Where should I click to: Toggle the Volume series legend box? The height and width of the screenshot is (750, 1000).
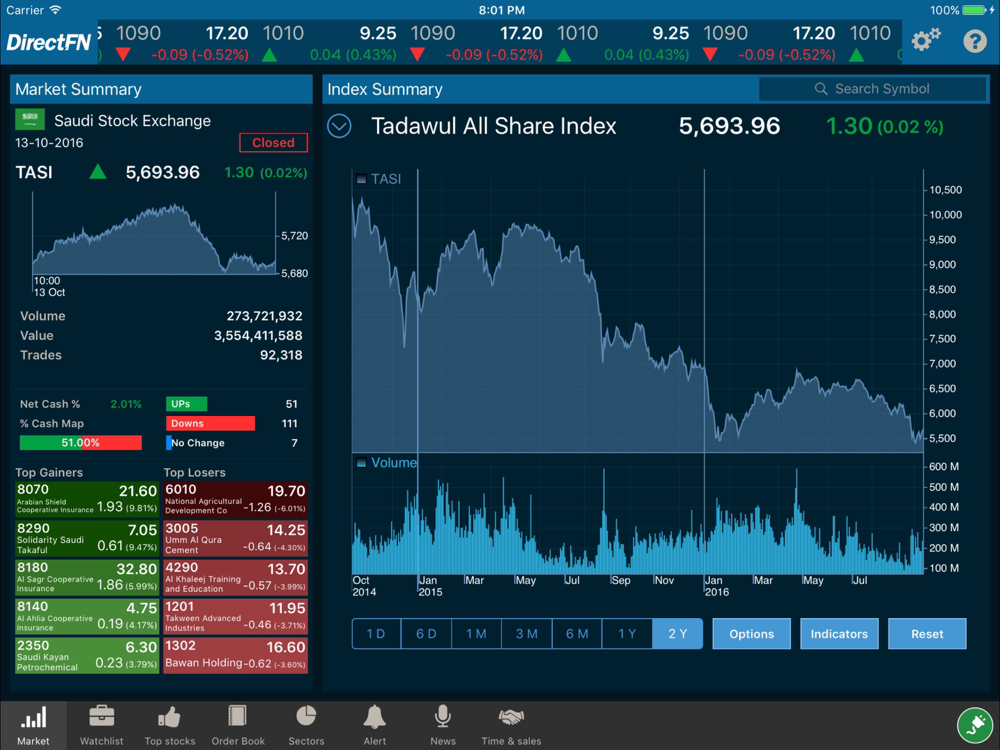[x=361, y=462]
